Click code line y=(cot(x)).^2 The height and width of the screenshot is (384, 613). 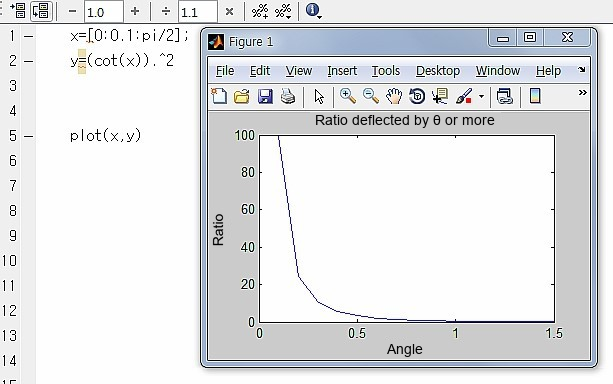click(122, 61)
